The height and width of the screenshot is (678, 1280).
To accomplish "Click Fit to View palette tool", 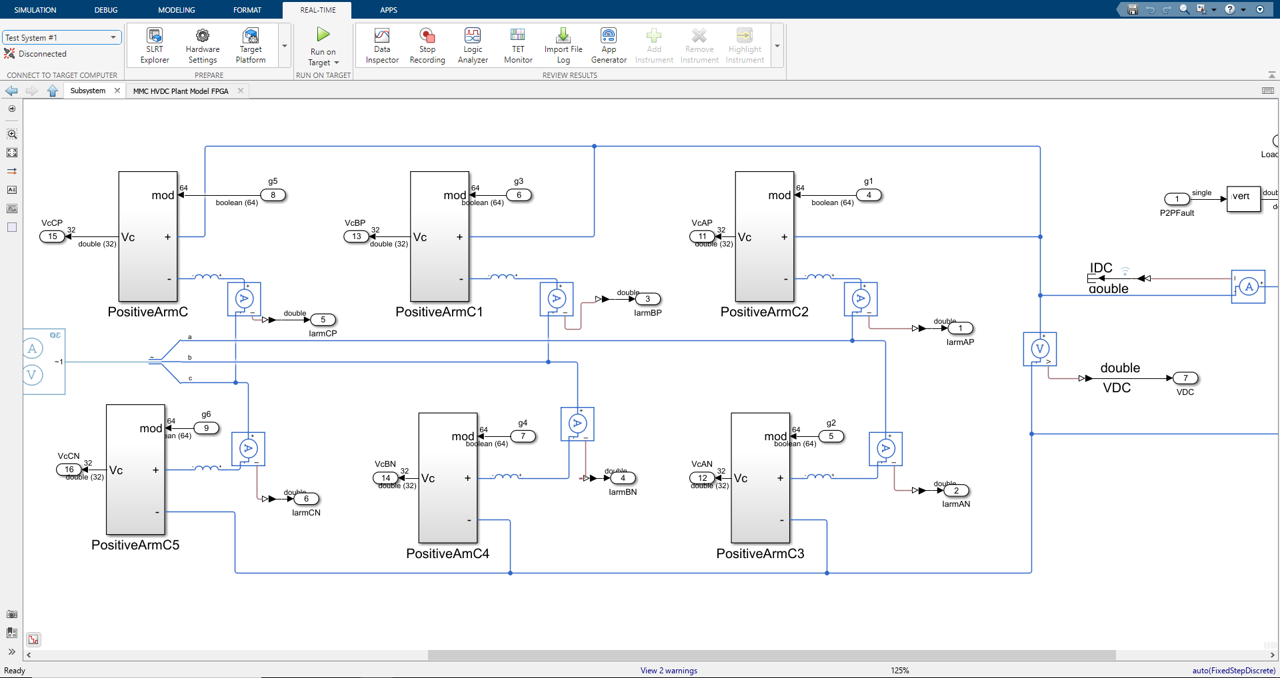I will 12,153.
